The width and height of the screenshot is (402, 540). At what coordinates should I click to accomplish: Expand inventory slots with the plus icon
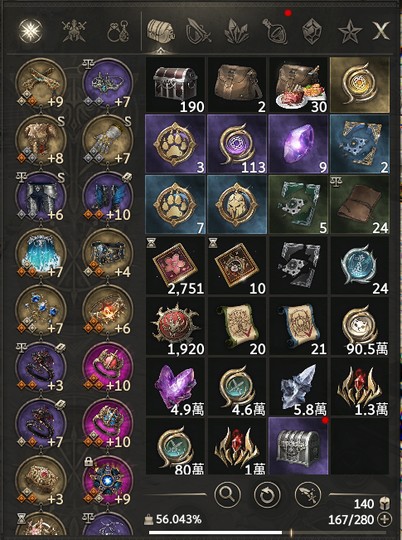coord(384,519)
